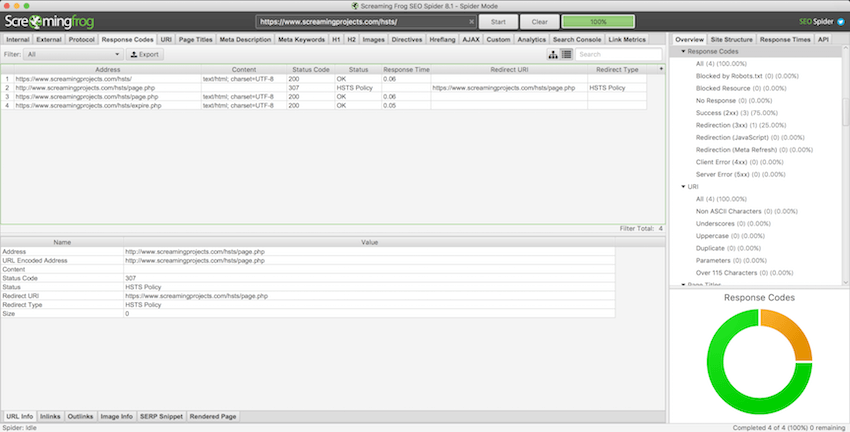
Task: Open the Response Times tab
Action: tap(785, 40)
